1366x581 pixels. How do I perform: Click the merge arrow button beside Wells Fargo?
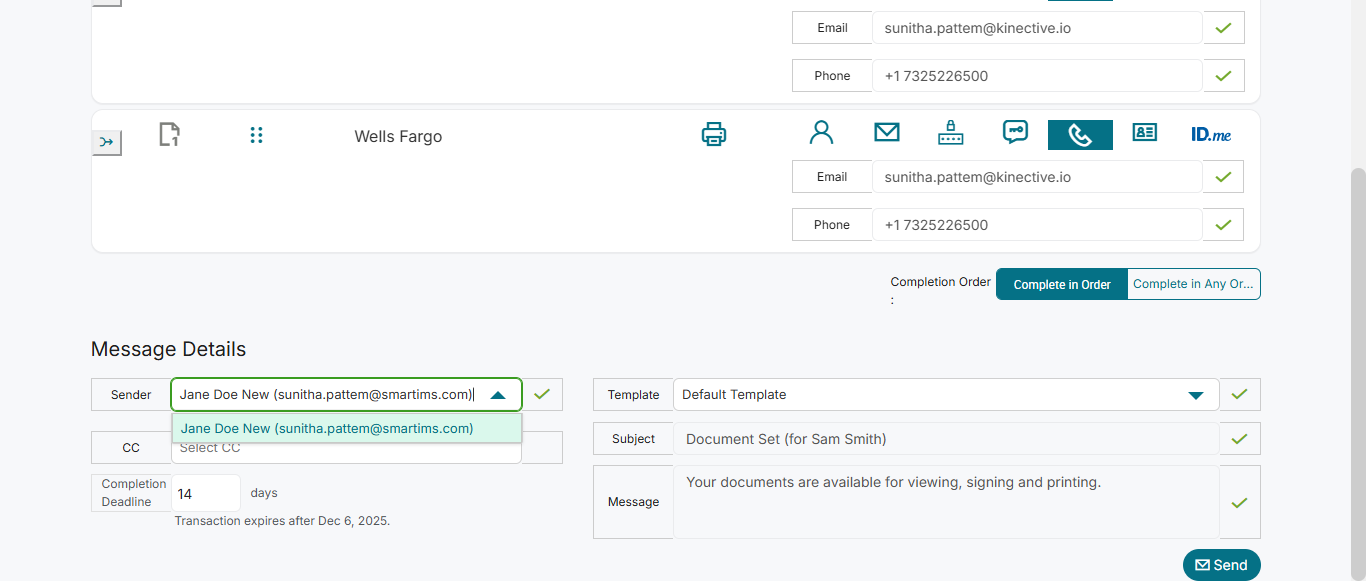click(x=107, y=143)
